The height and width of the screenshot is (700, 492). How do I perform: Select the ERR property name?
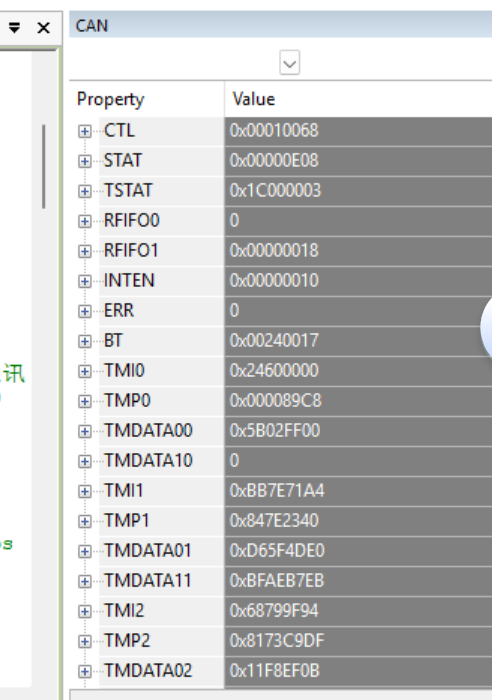[x=119, y=311]
